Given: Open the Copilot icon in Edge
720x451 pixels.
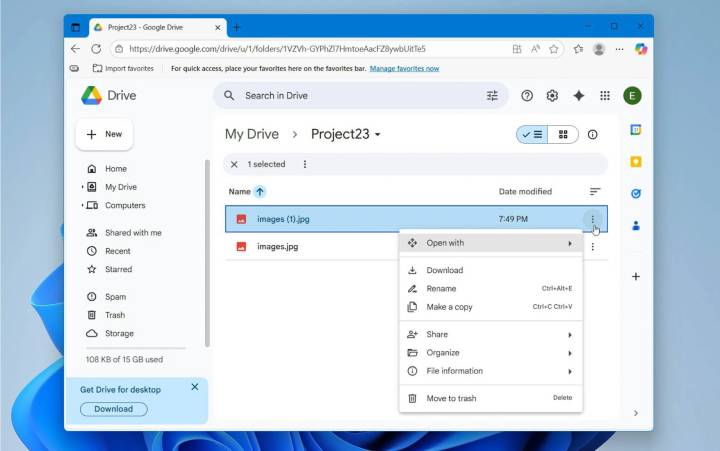Looking at the screenshot, I should click(641, 49).
